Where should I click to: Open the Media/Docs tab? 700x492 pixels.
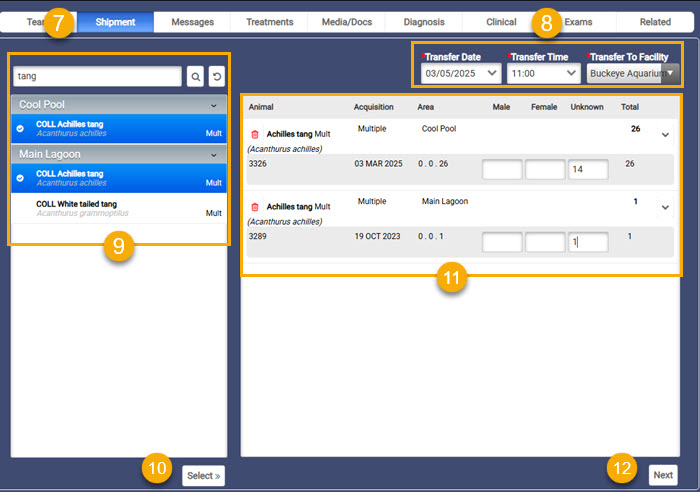[347, 22]
